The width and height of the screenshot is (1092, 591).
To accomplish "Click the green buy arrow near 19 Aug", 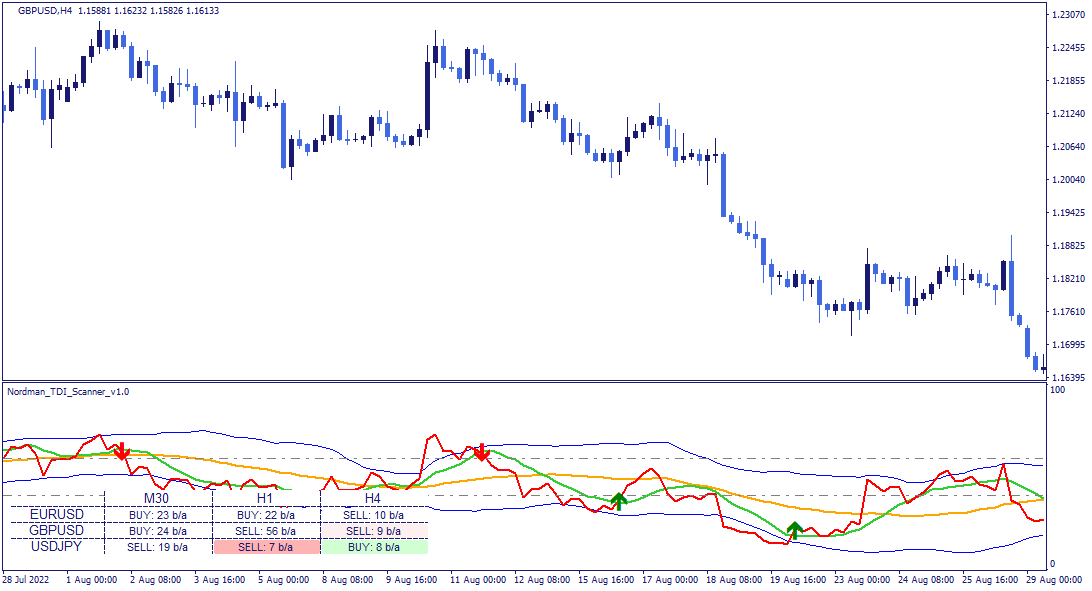I will coord(795,530).
